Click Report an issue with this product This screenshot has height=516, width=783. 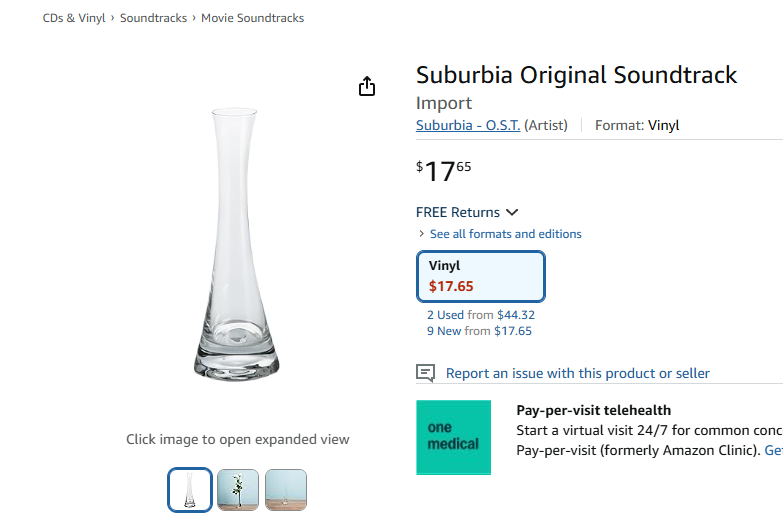(x=577, y=373)
